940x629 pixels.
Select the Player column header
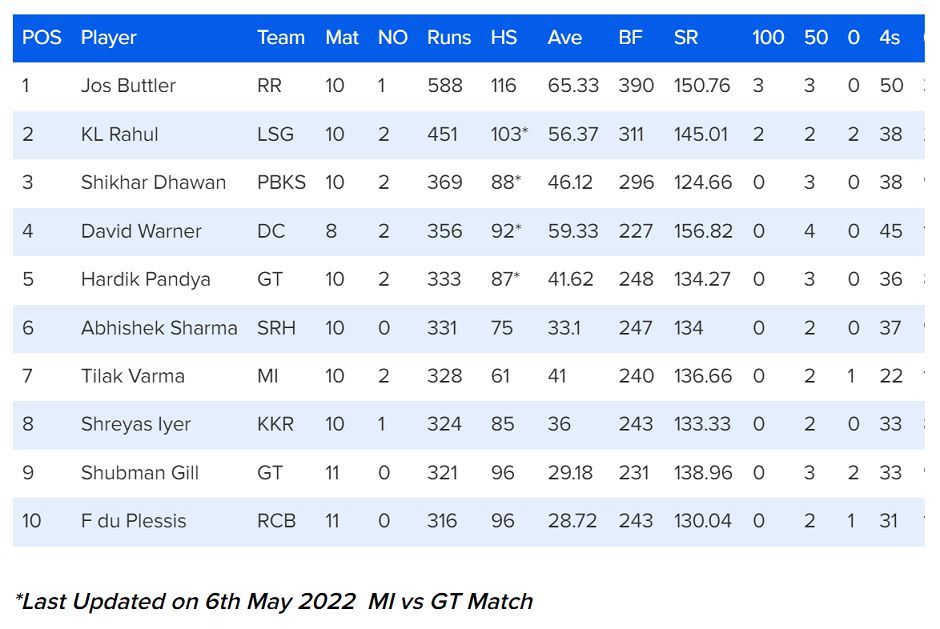pyautogui.click(x=108, y=38)
